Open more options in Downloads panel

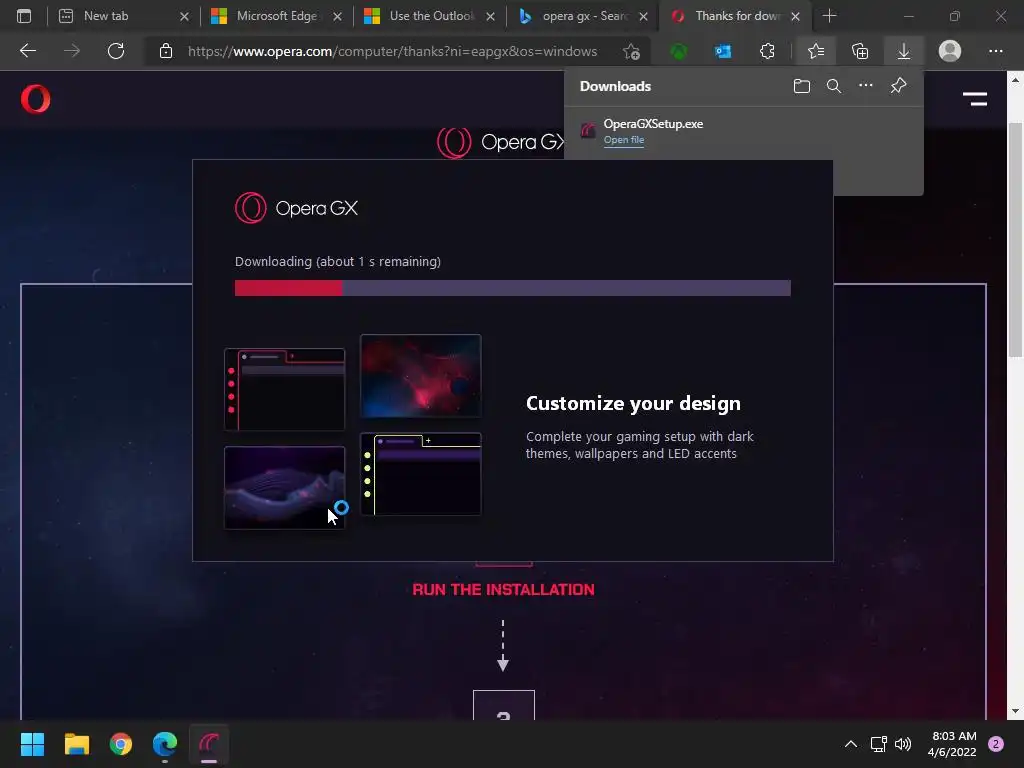click(866, 86)
